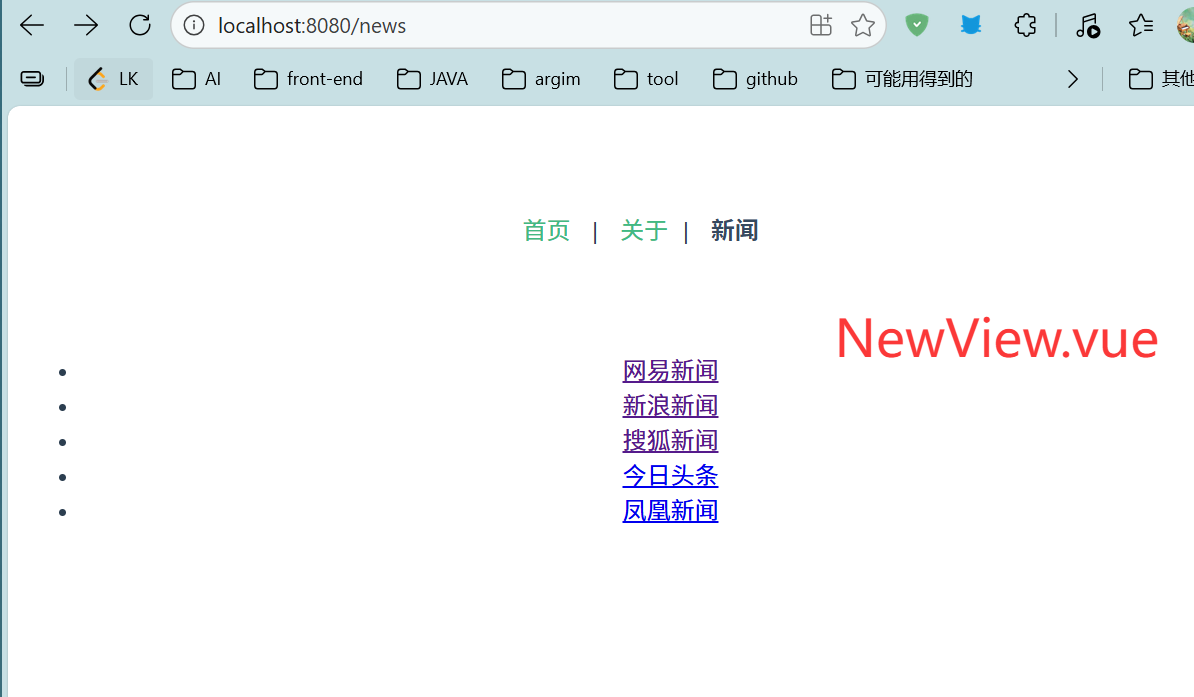The width and height of the screenshot is (1194, 697).
Task: Open the blue cat extension icon
Action: click(x=970, y=26)
